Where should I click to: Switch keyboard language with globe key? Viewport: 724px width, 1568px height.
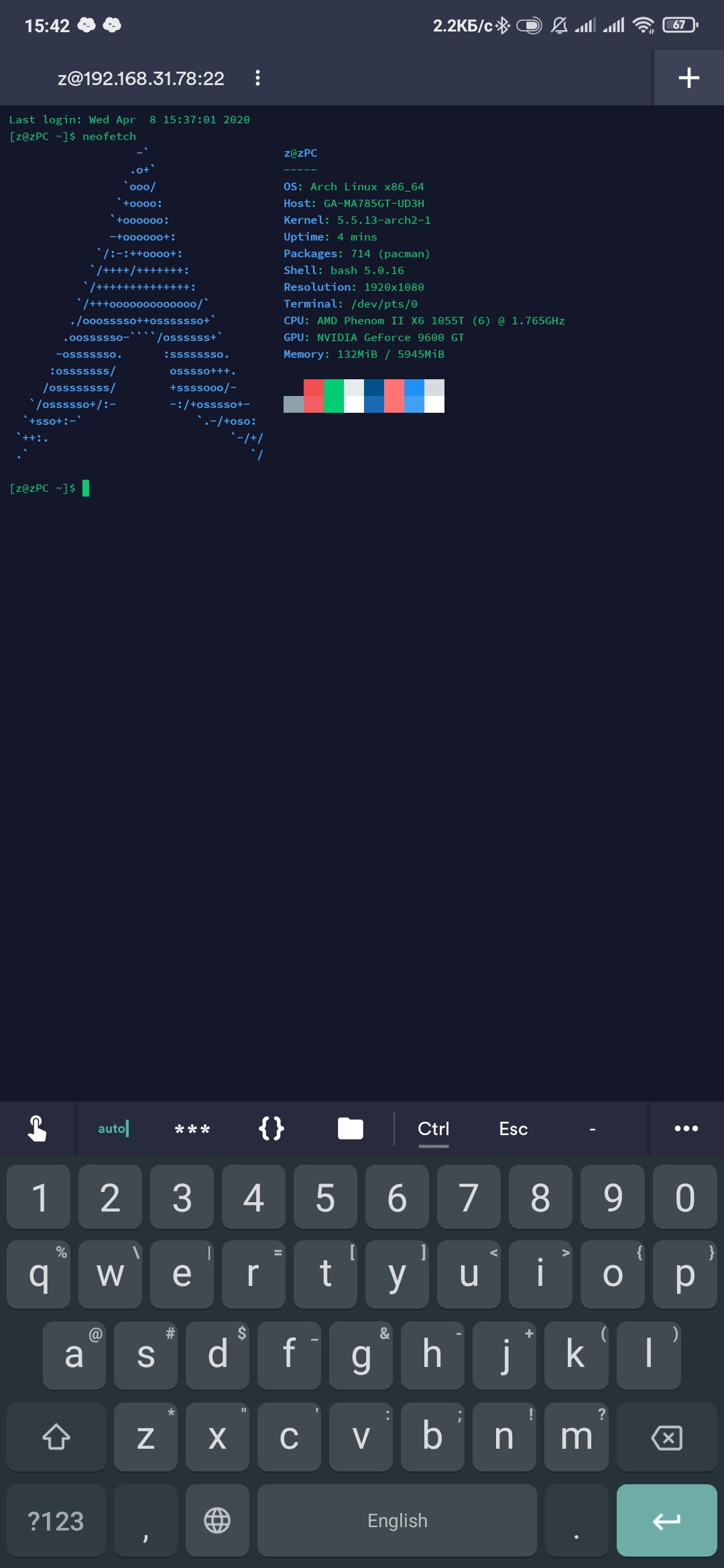[x=217, y=1520]
